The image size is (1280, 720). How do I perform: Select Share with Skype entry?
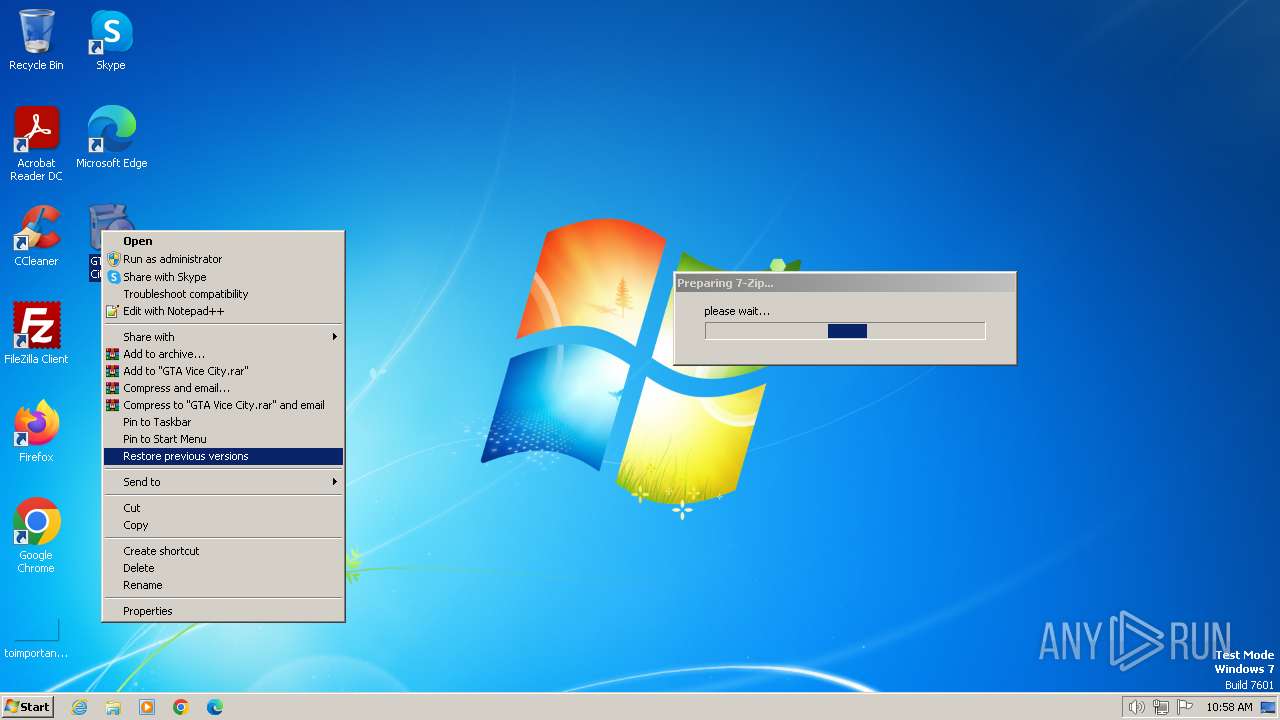[223, 277]
